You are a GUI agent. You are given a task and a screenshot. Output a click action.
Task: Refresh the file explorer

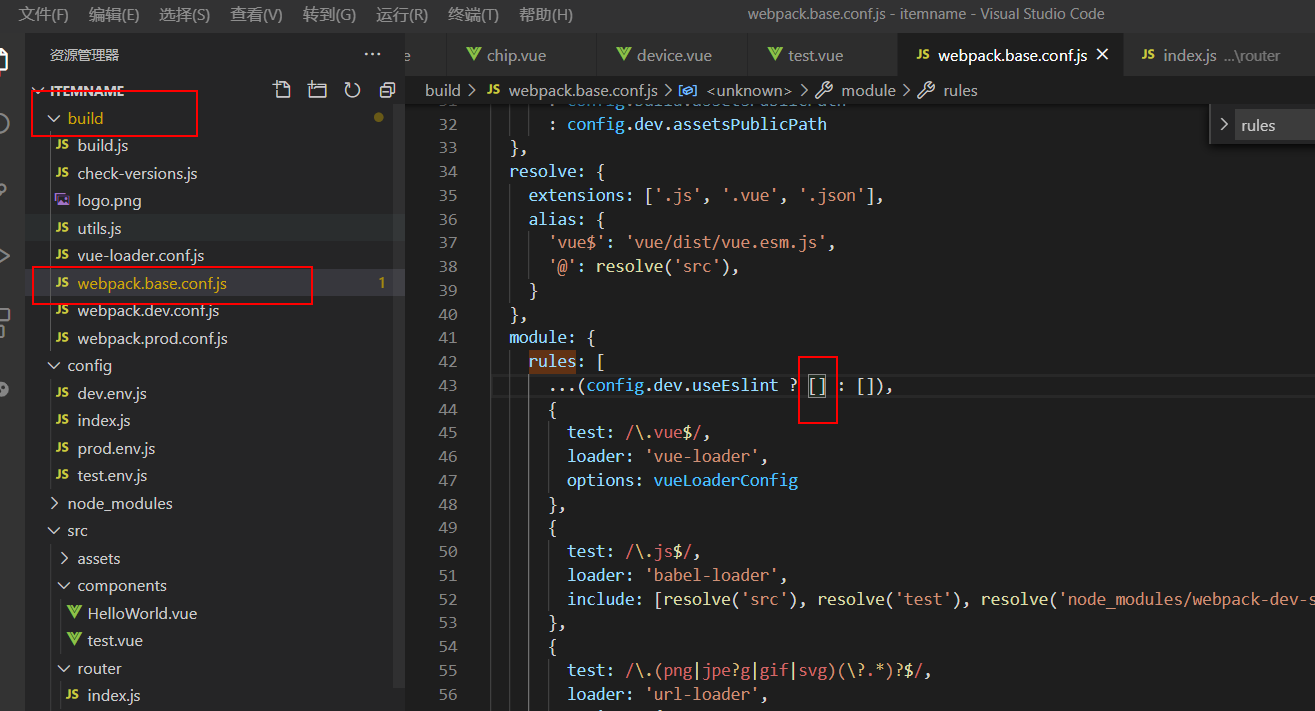pyautogui.click(x=352, y=90)
